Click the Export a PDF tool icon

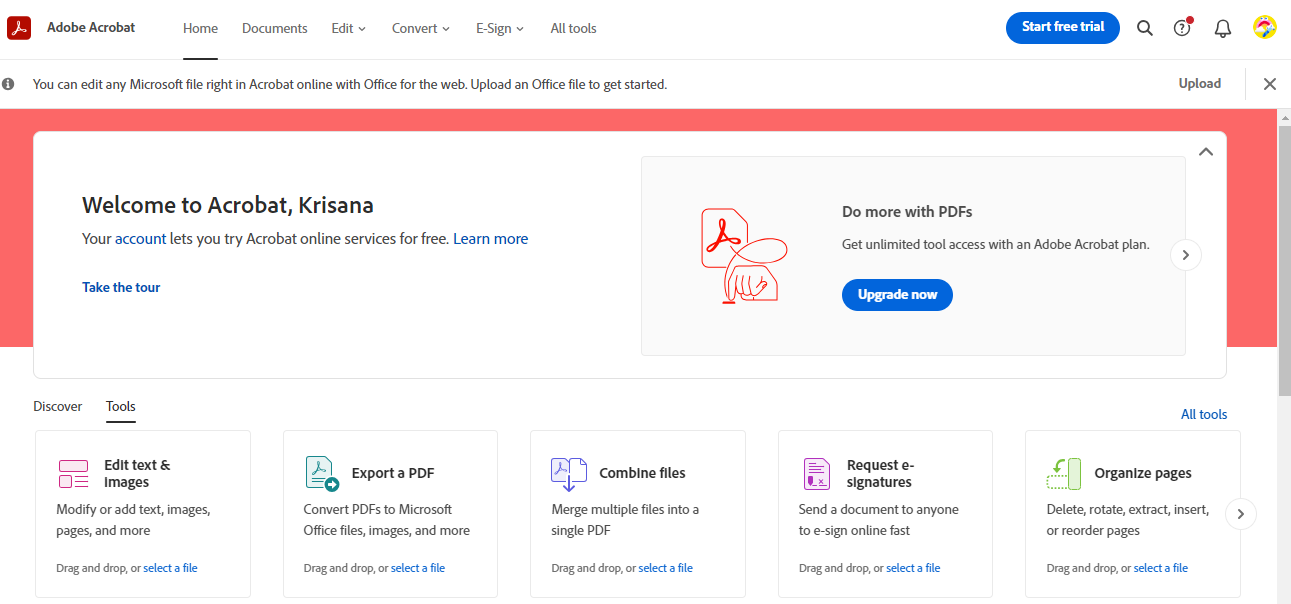point(321,474)
